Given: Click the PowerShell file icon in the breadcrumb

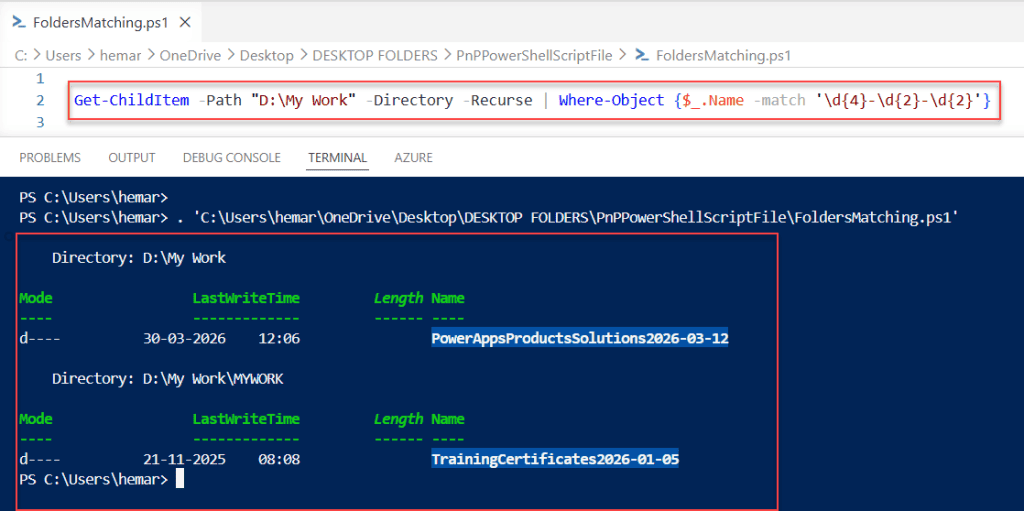Looking at the screenshot, I should click(643, 56).
